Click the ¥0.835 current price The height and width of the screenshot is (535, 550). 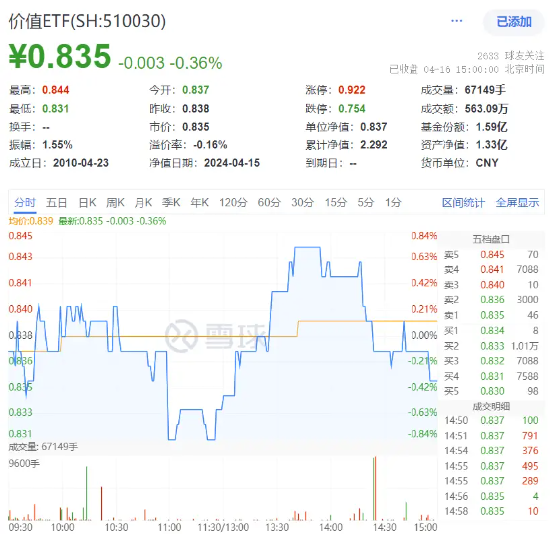60,56
